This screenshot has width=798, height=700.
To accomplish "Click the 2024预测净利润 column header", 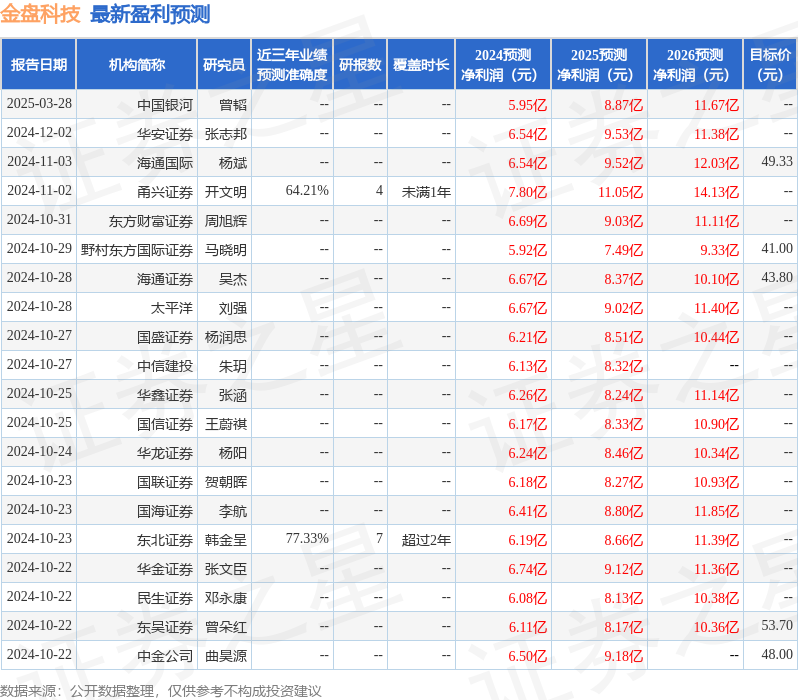I will pos(503,65).
